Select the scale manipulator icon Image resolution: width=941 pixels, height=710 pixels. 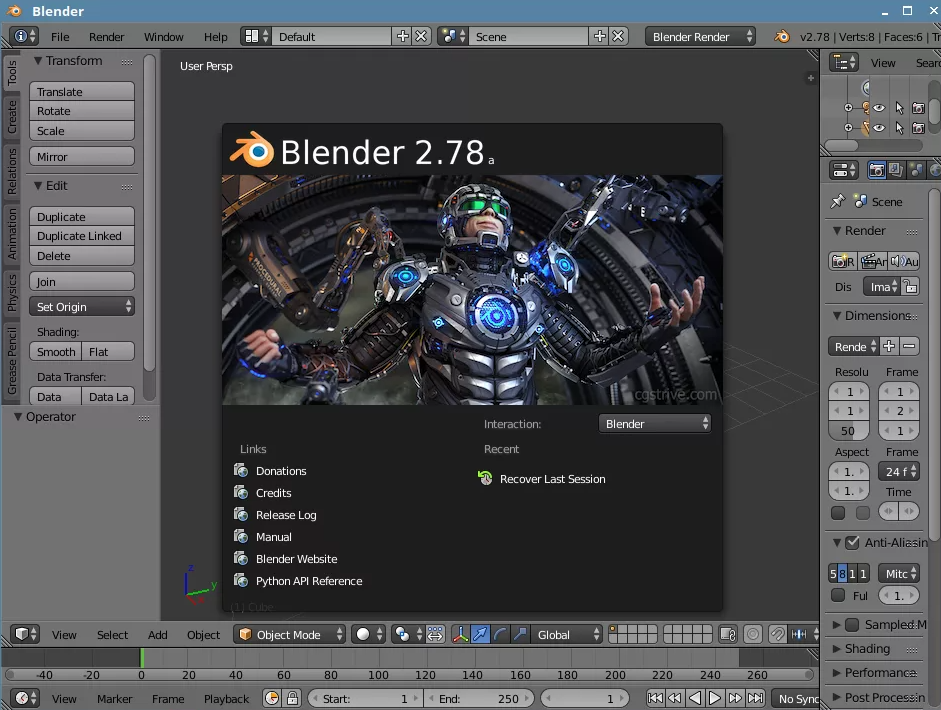520,634
